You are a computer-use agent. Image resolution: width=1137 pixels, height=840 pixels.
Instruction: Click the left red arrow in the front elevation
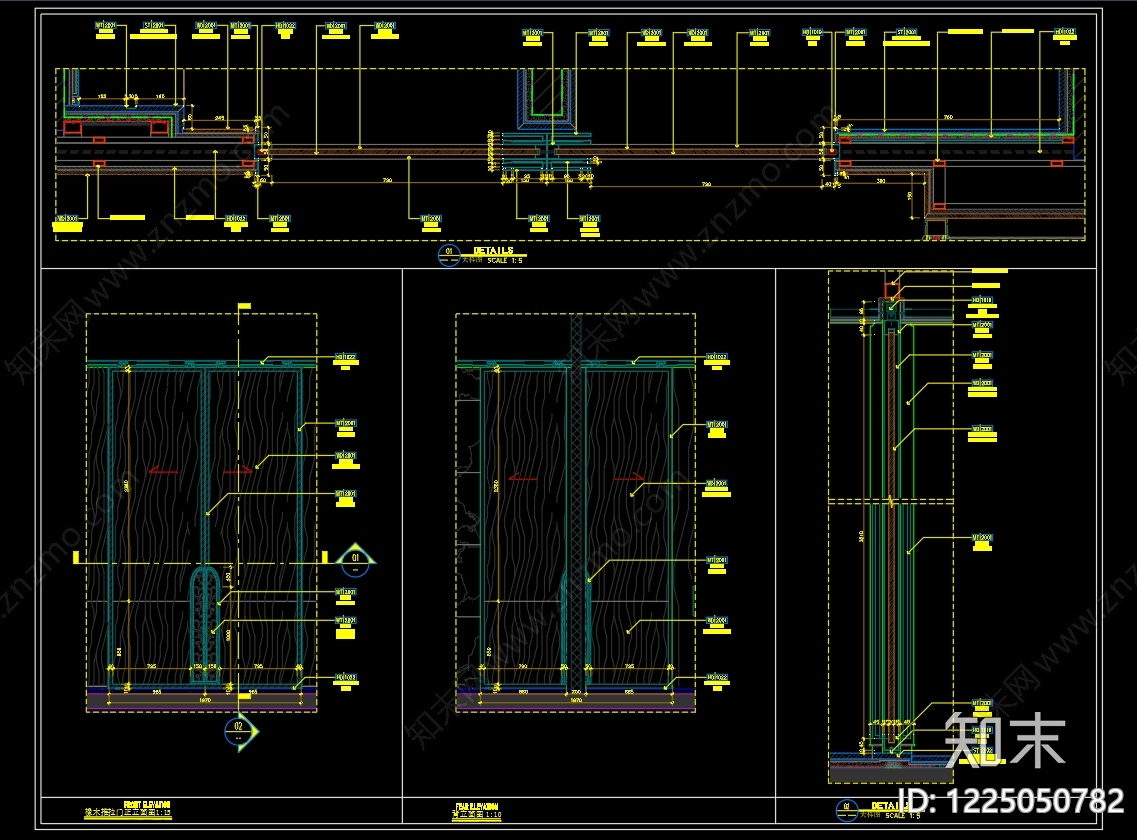162,471
